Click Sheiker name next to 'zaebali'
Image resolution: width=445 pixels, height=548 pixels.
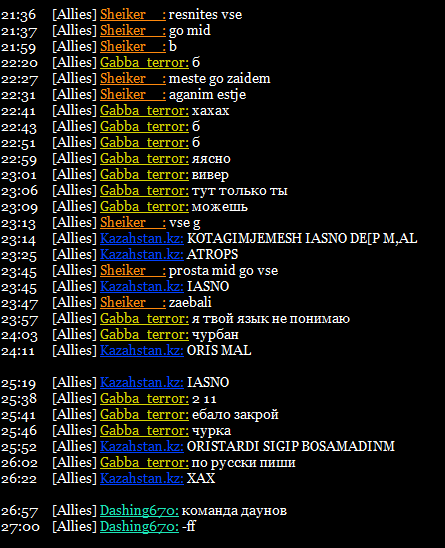pos(133,303)
